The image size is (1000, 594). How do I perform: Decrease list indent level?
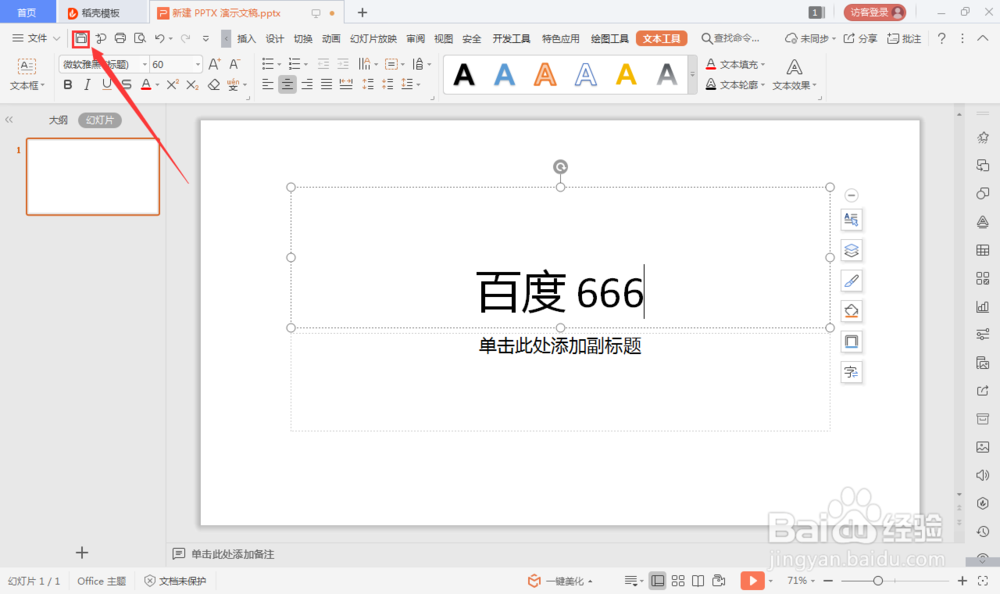pyautogui.click(x=323, y=64)
